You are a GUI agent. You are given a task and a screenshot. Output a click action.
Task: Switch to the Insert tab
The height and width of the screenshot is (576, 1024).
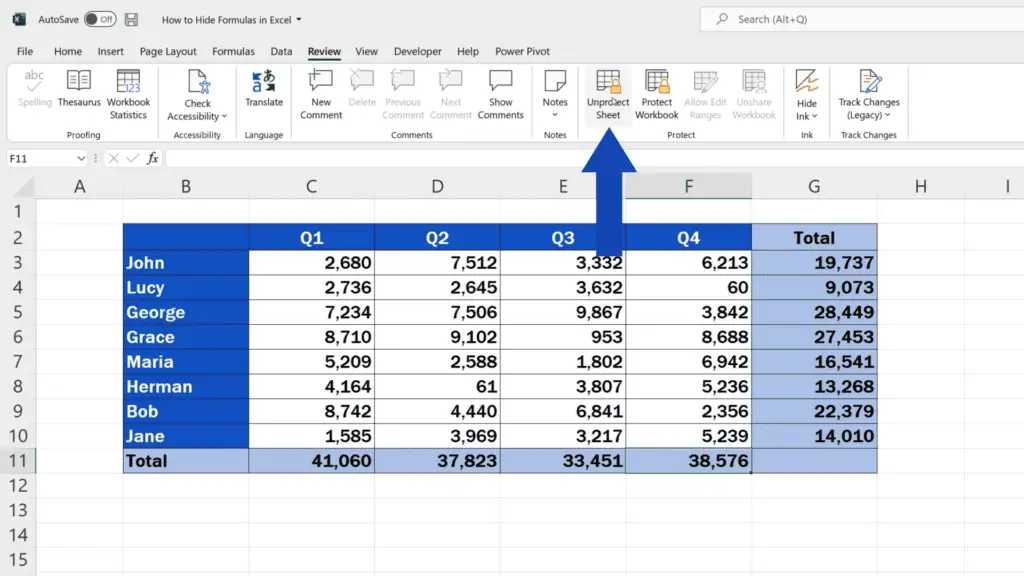point(110,51)
